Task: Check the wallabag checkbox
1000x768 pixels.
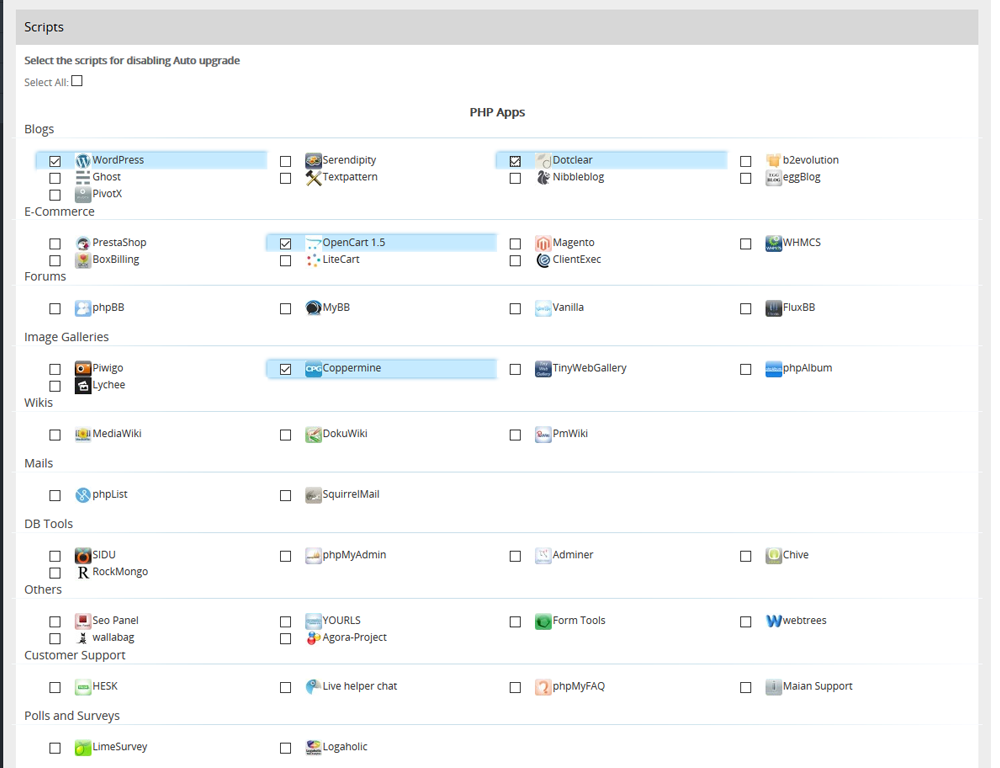Action: click(x=55, y=639)
